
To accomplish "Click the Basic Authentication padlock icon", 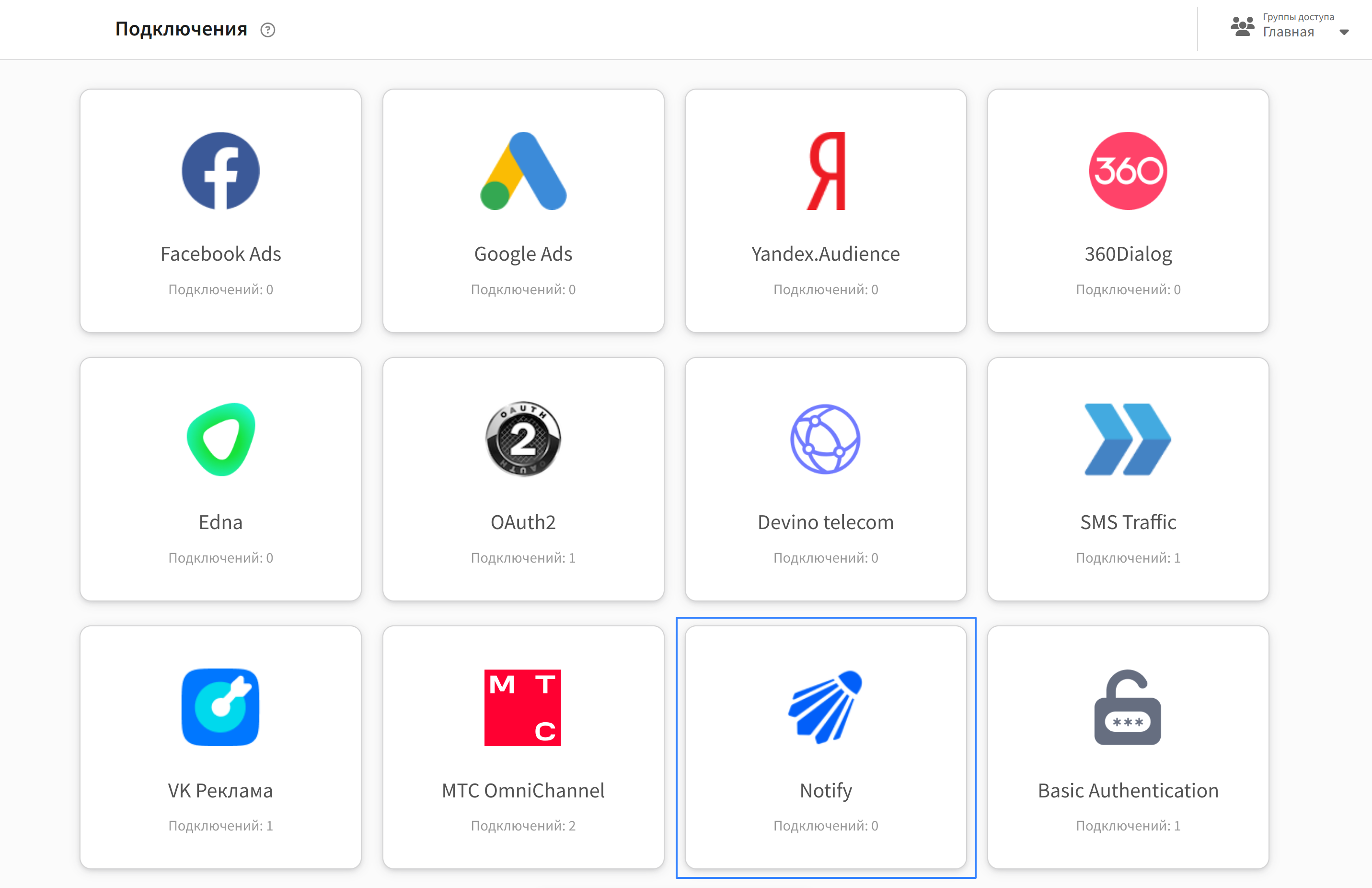I will point(1128,707).
